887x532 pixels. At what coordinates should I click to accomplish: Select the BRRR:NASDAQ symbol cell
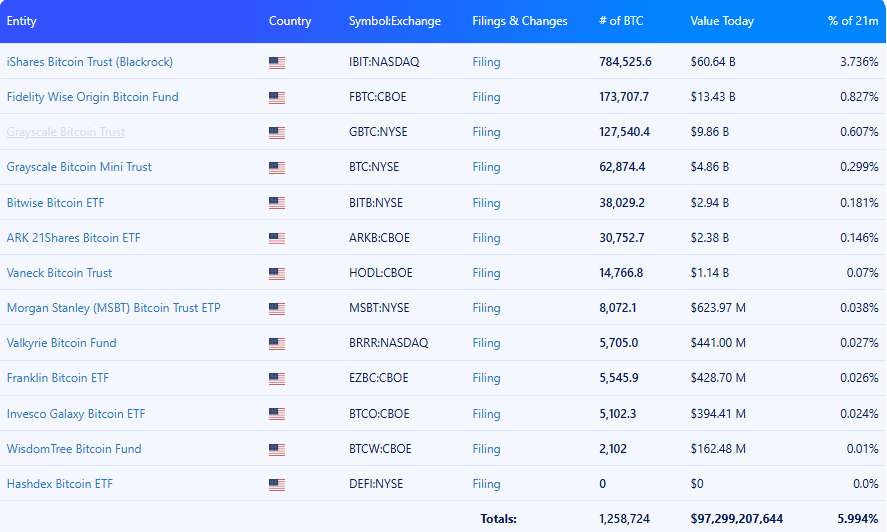(x=389, y=343)
